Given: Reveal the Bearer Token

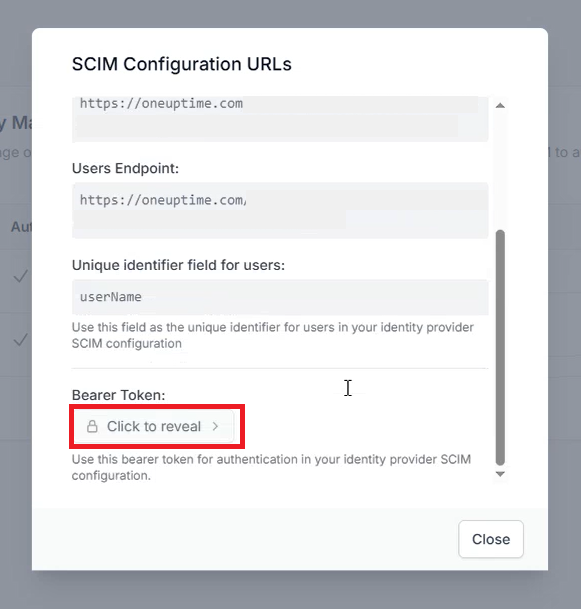Looking at the screenshot, I should [154, 426].
